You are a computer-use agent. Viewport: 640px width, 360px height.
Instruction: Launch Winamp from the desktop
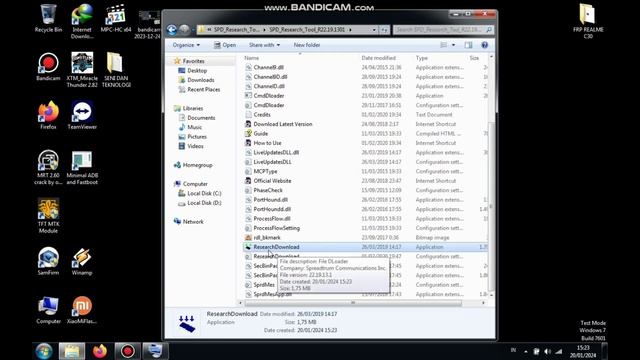pos(82,261)
